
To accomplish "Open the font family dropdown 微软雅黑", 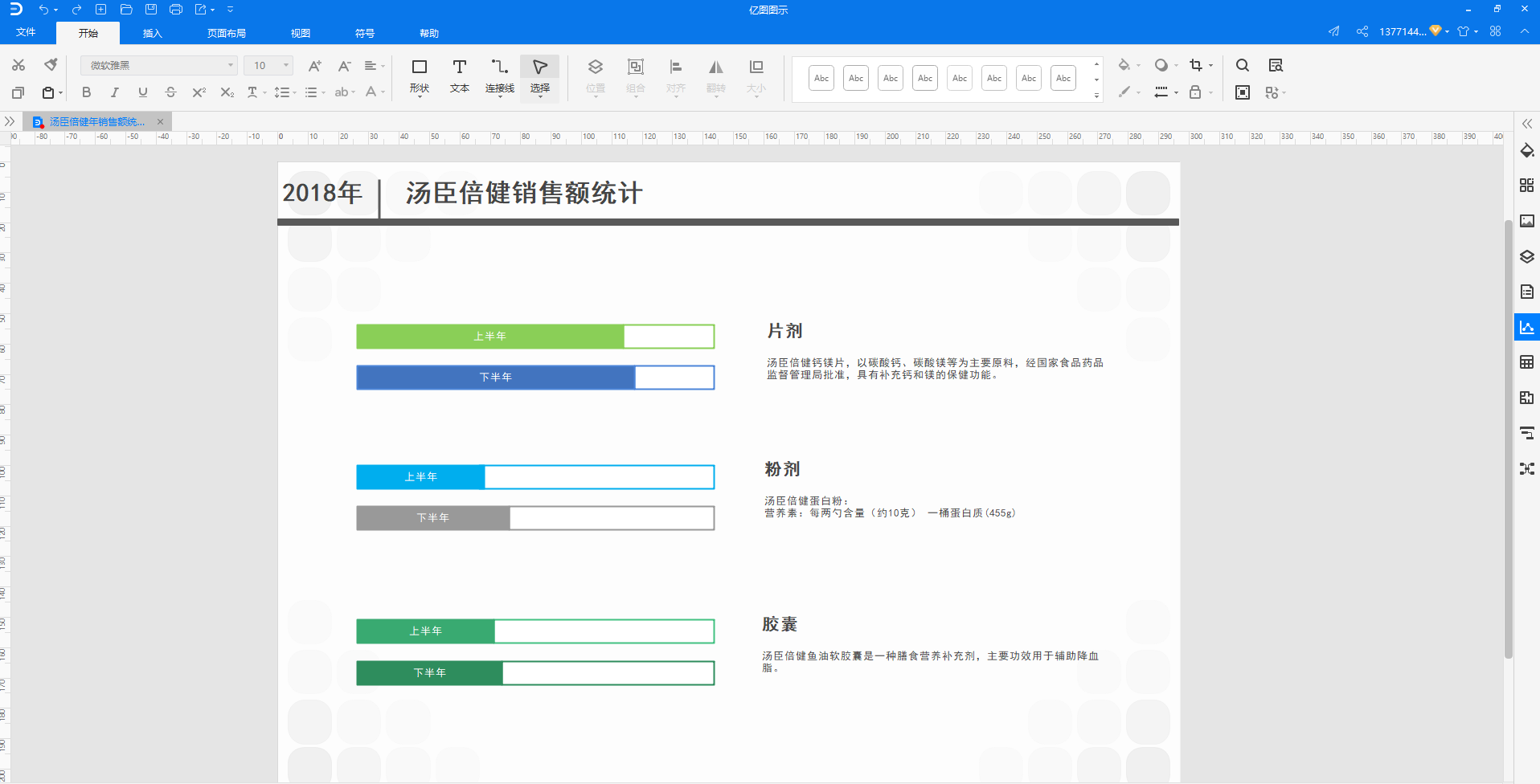I will (159, 65).
